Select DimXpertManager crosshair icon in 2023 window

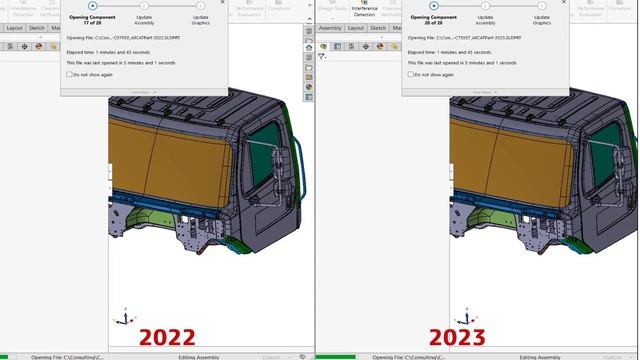coord(366,47)
